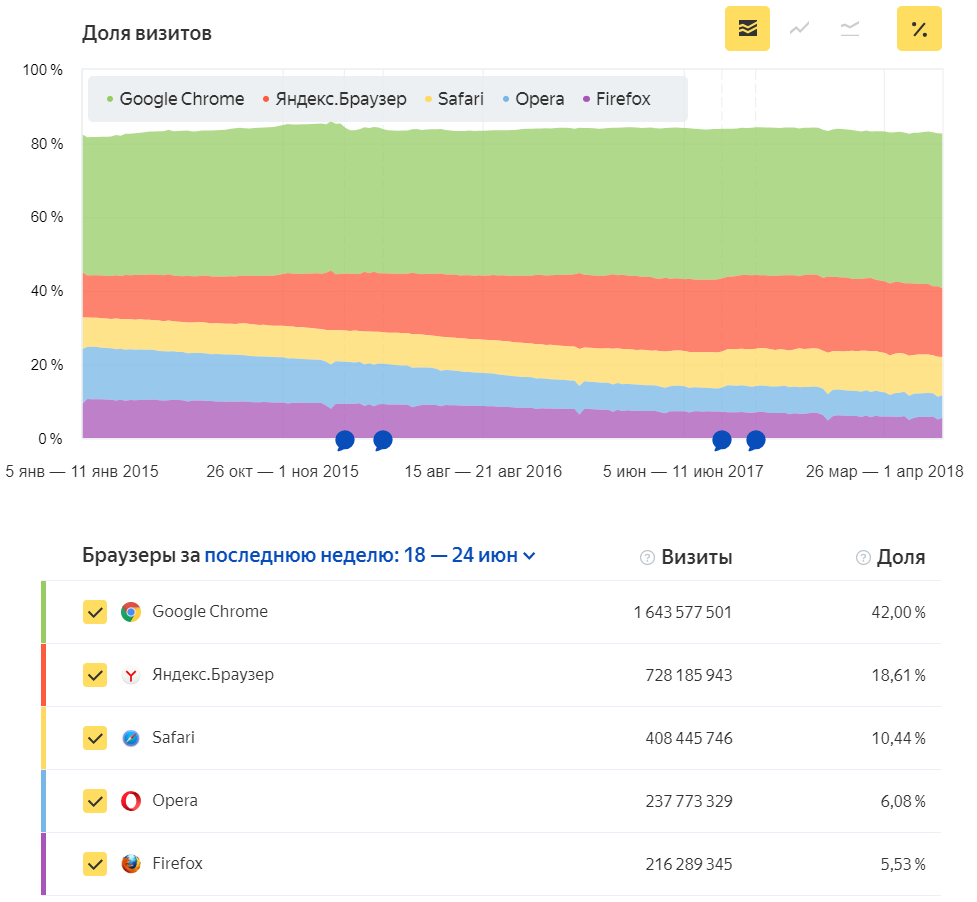
Task: Click the 'последнюю неделю: 18 — 24 июн' link
Action: [361, 555]
